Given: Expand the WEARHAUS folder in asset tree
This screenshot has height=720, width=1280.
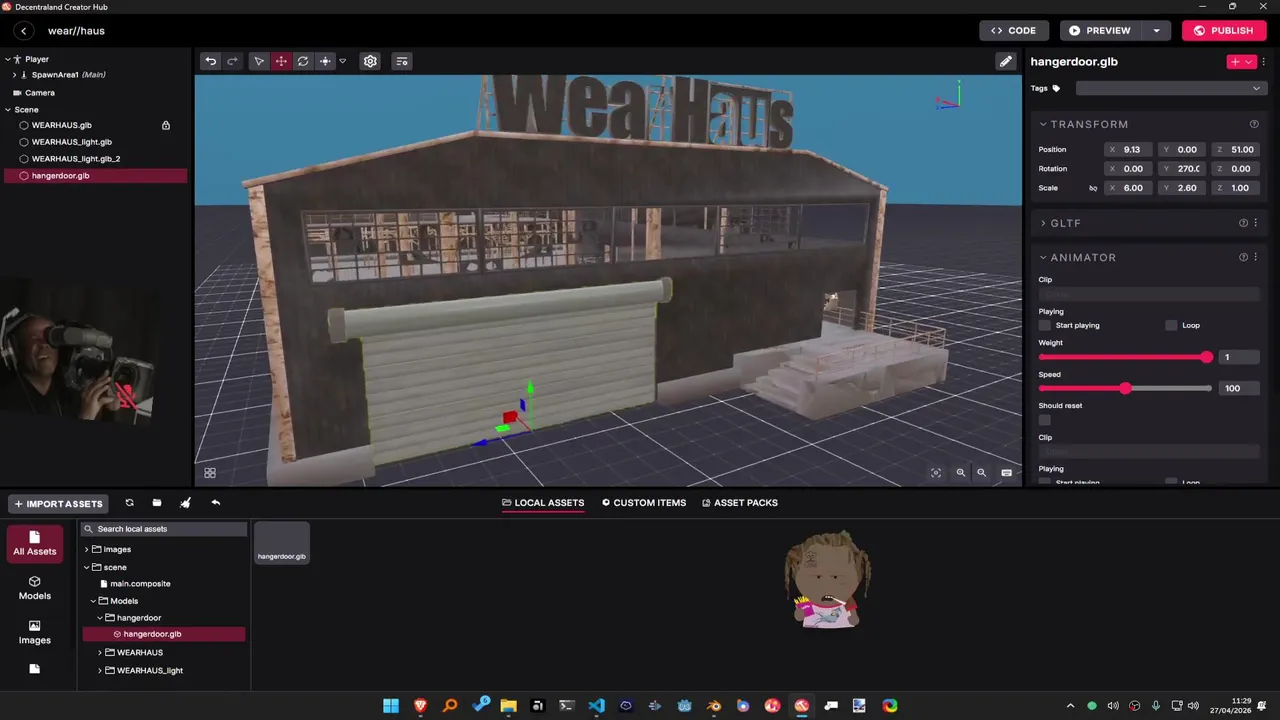Looking at the screenshot, I should pyautogui.click(x=100, y=652).
